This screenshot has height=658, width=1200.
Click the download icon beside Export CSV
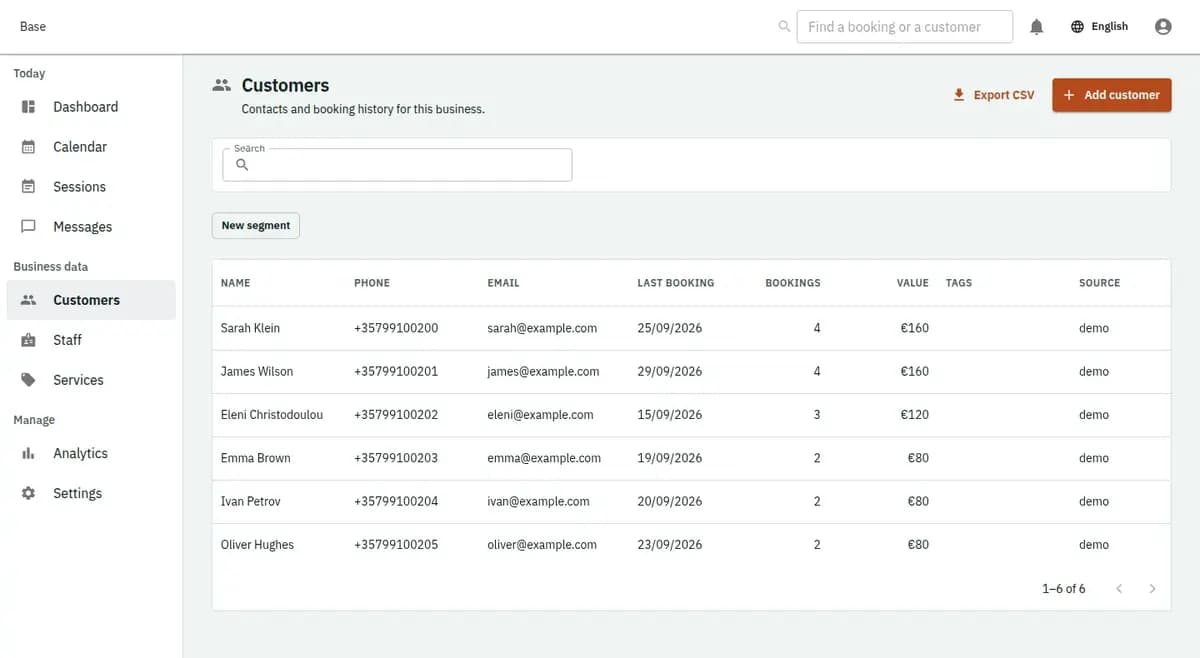click(959, 95)
